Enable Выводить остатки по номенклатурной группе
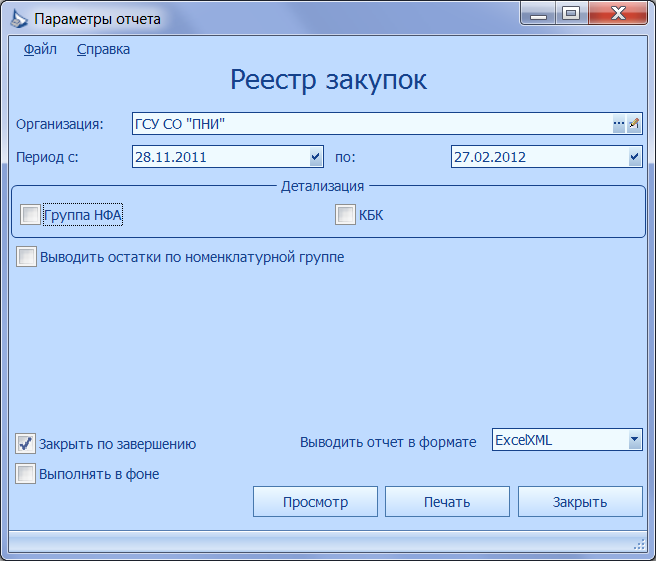 26,256
